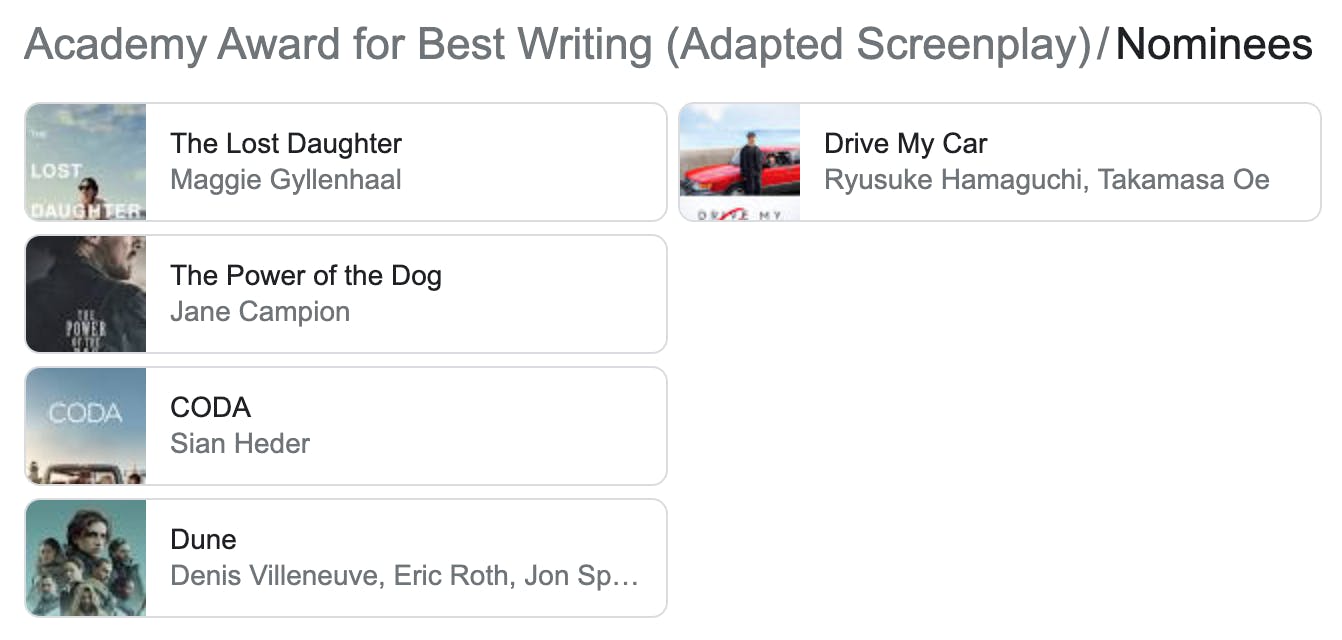Viewport: 1342px width, 640px height.
Task: Select the Dune title link
Action: 204,540
